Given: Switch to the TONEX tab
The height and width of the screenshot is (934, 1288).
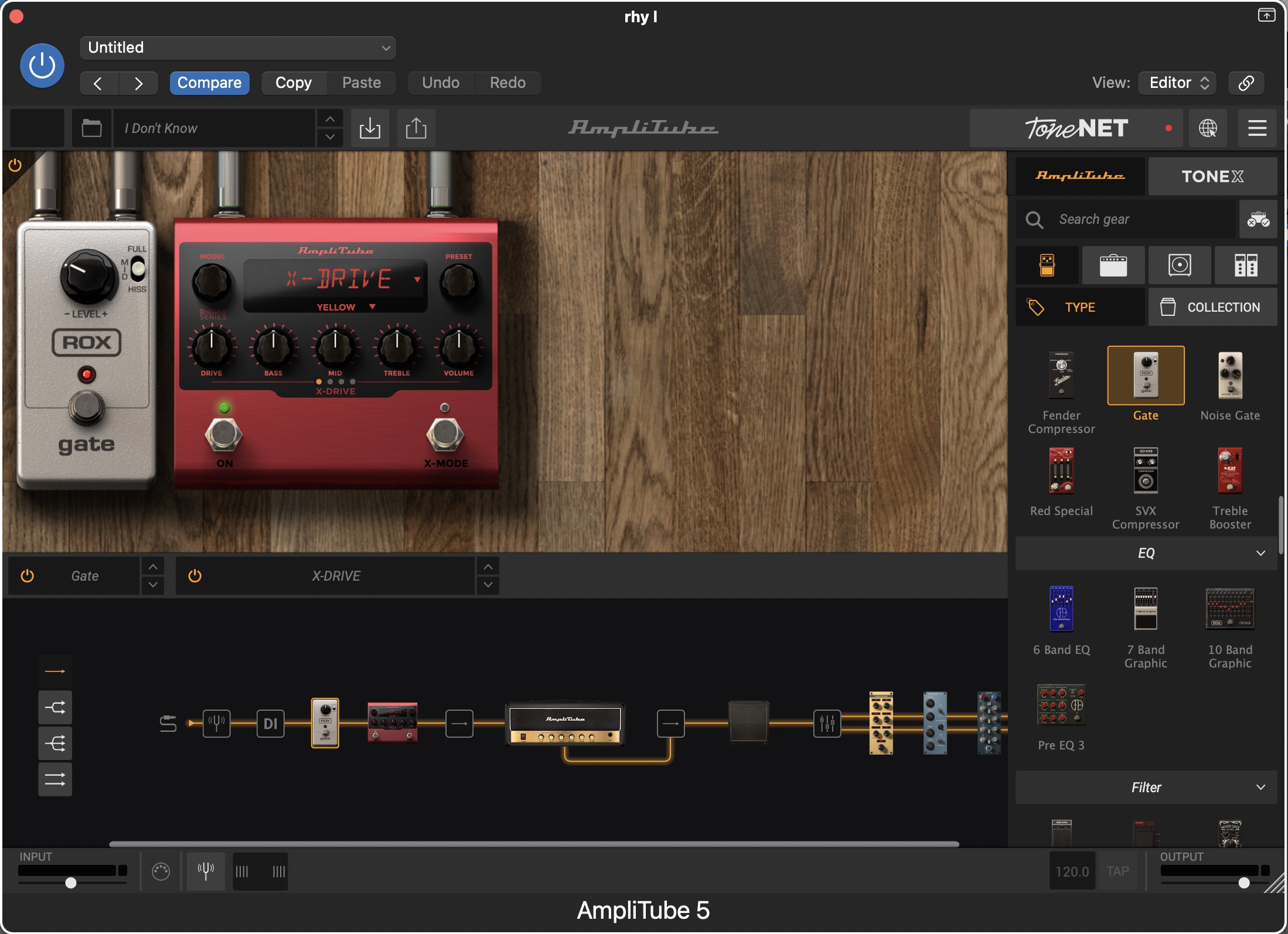Looking at the screenshot, I should pos(1212,176).
